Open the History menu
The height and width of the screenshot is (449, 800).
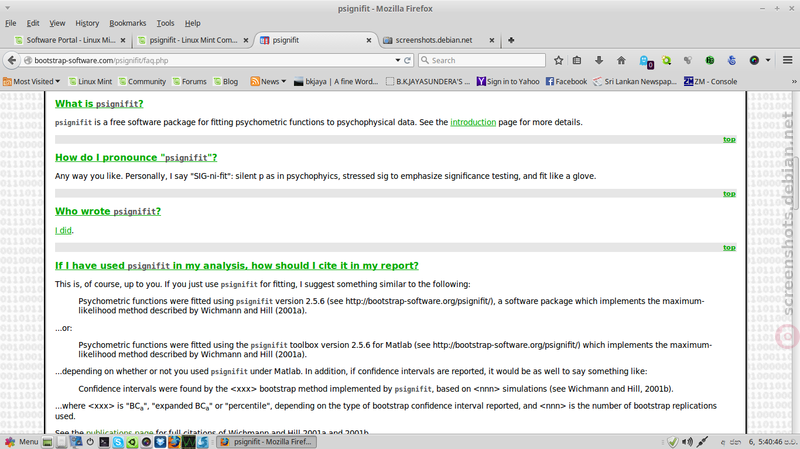coord(87,23)
